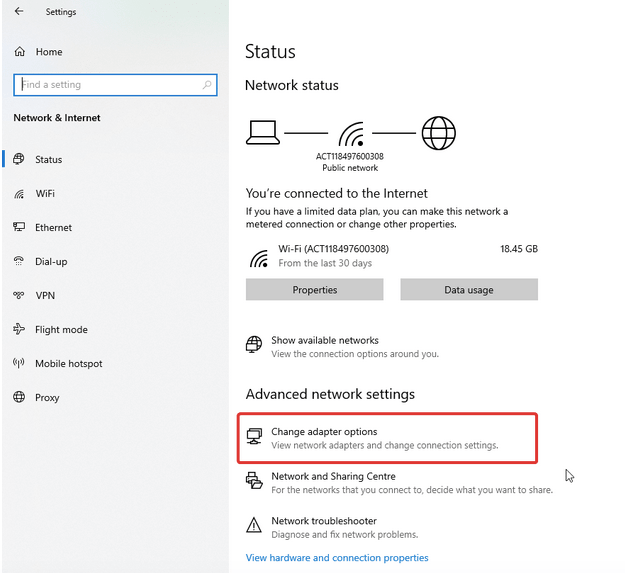Open Flight mode settings
The height and width of the screenshot is (573, 625).
click(x=61, y=330)
